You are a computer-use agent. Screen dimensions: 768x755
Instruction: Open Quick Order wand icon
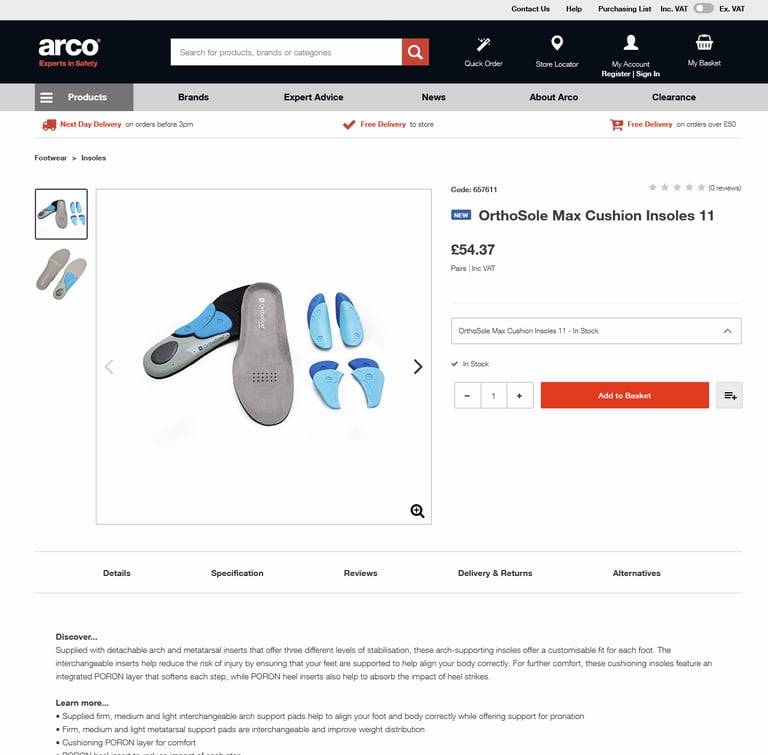[483, 45]
